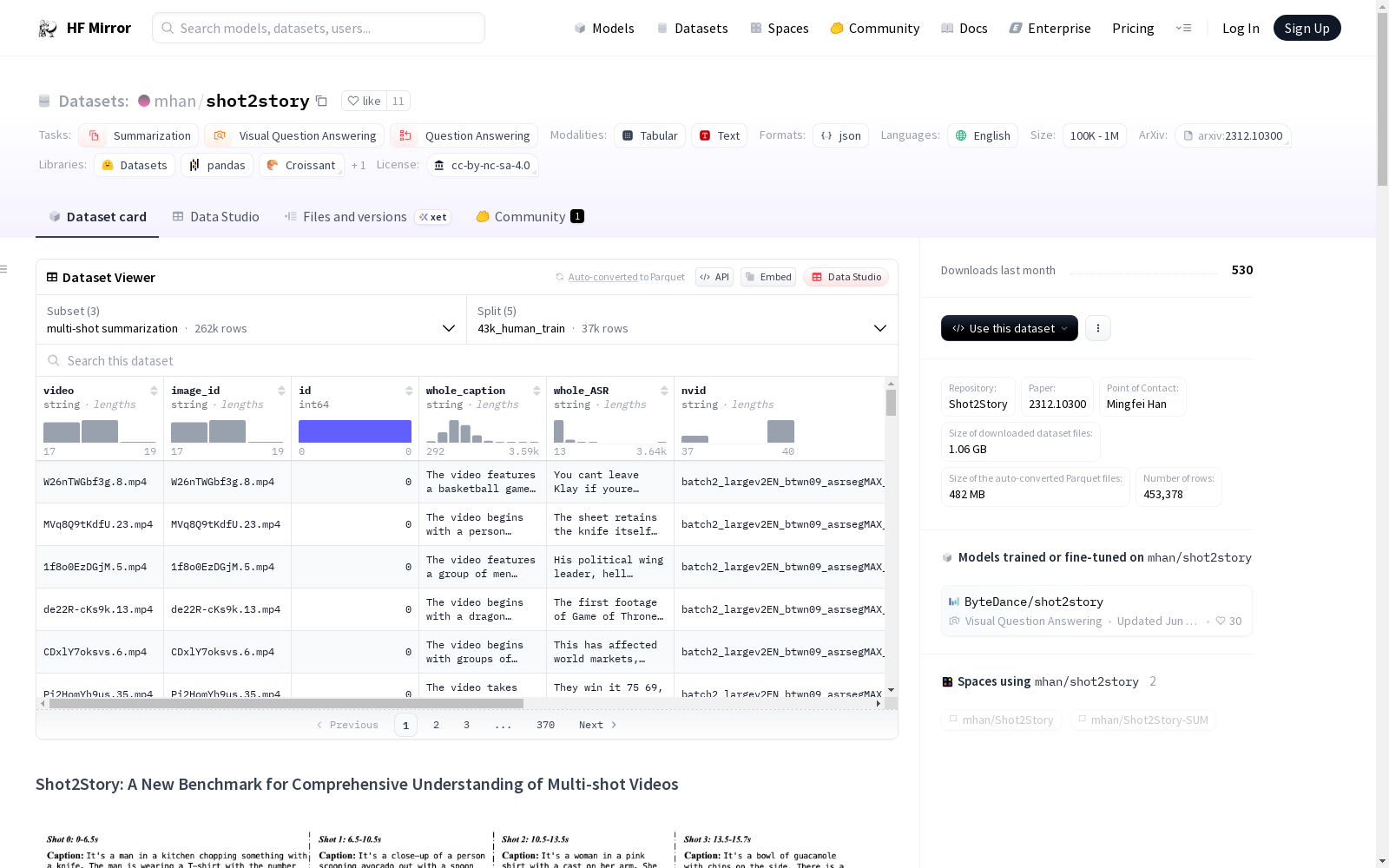Click the id column histogram bar
The image size is (1389, 868).
click(x=355, y=431)
